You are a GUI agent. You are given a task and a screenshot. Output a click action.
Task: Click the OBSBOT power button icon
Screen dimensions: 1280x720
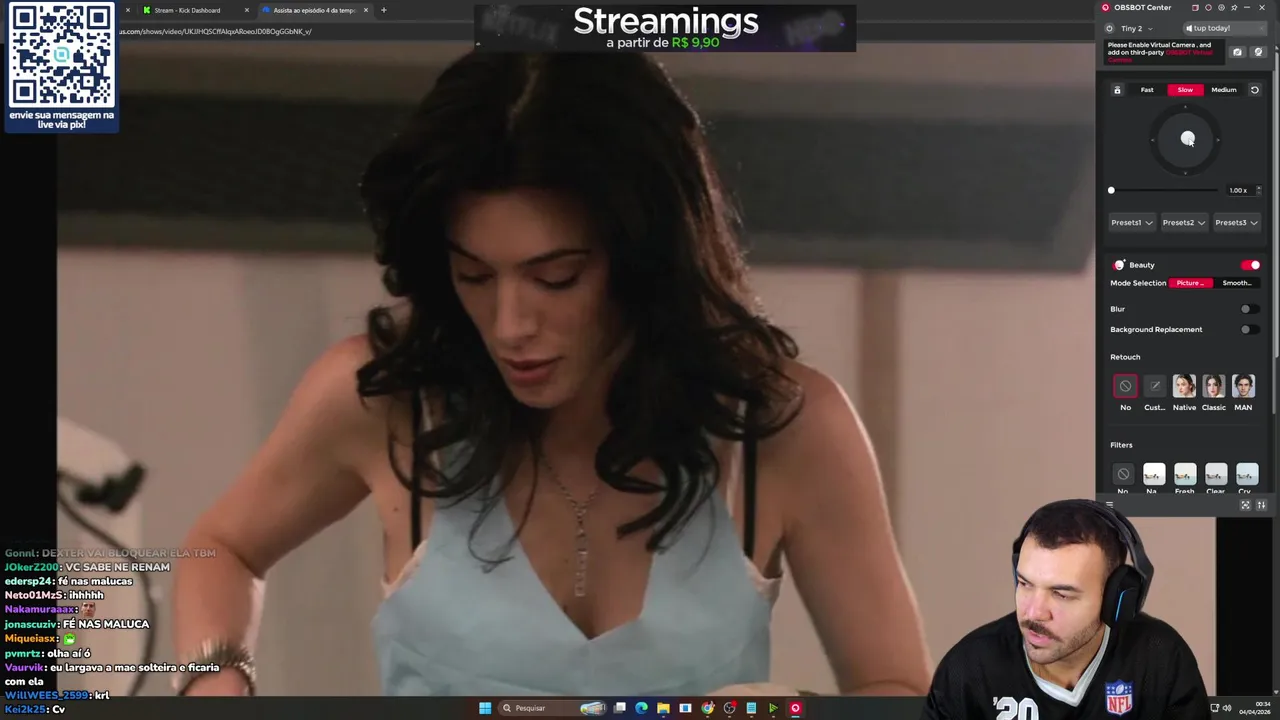[1110, 28]
